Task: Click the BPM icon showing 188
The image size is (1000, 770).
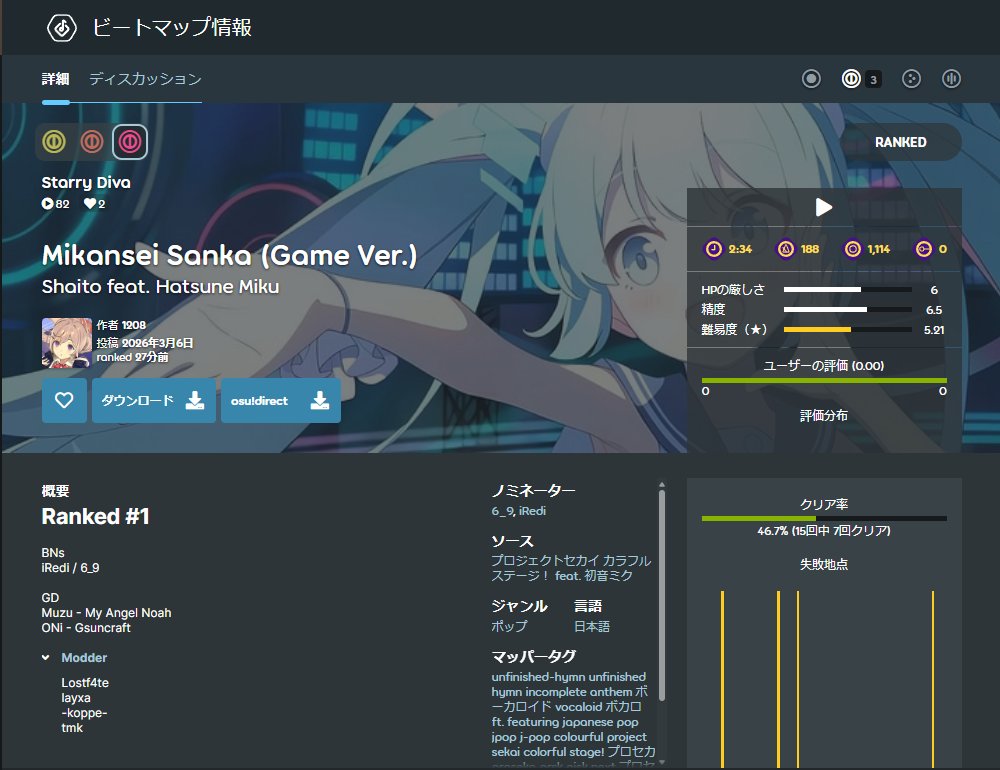Action: point(786,249)
